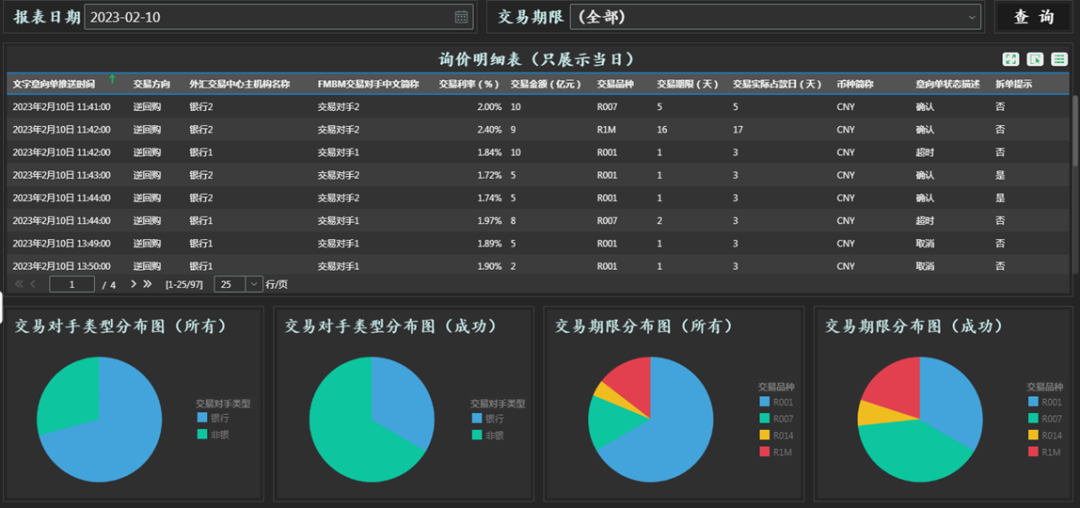Image resolution: width=1080 pixels, height=508 pixels.
Task: Expand the 交易期限 dropdown
Action: pos(973,17)
